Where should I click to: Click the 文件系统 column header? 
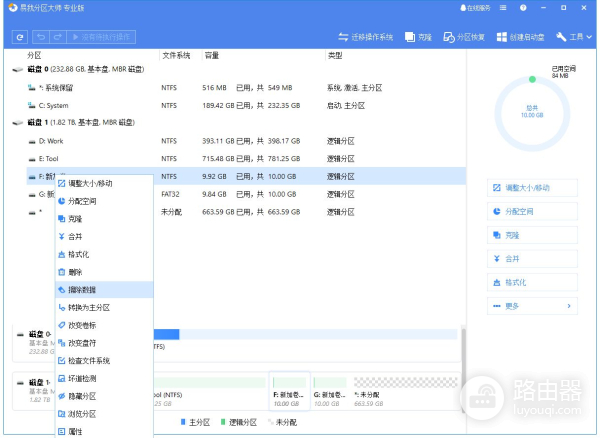coord(176,55)
